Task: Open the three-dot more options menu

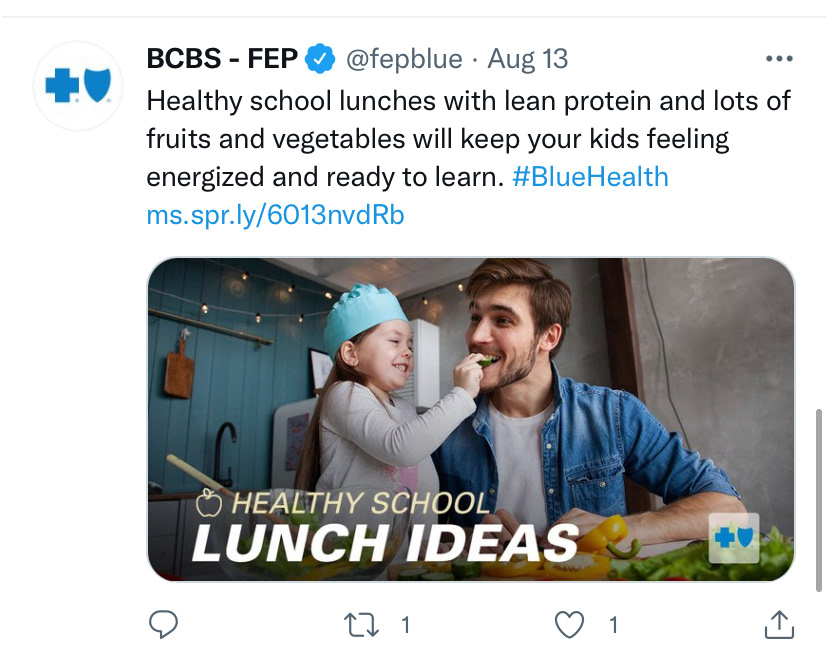Action: click(x=779, y=59)
